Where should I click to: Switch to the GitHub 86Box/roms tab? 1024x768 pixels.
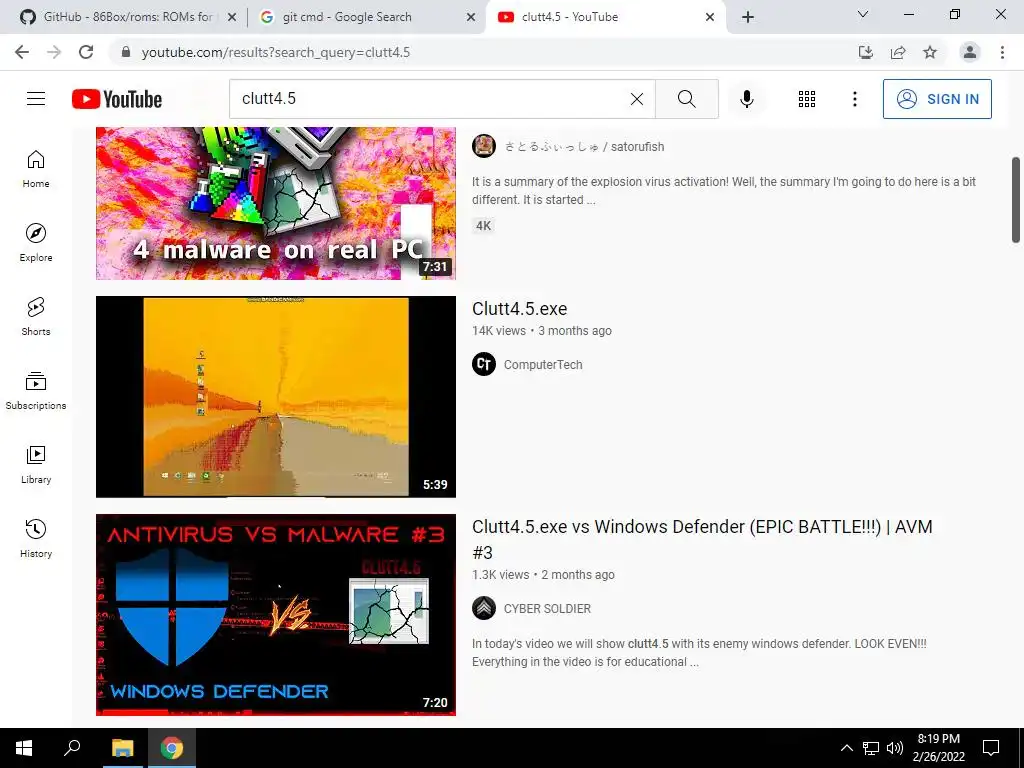click(127, 17)
